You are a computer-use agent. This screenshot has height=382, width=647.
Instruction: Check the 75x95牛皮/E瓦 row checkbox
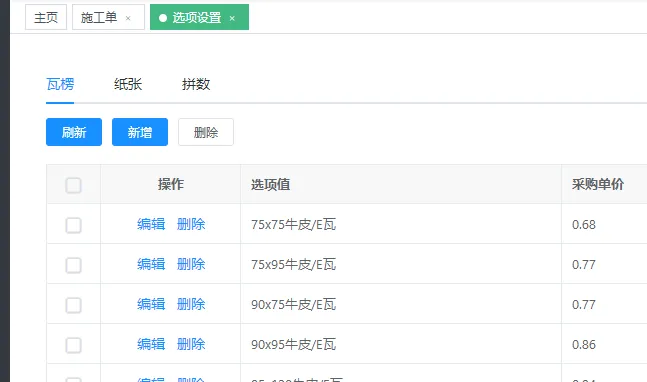73,265
